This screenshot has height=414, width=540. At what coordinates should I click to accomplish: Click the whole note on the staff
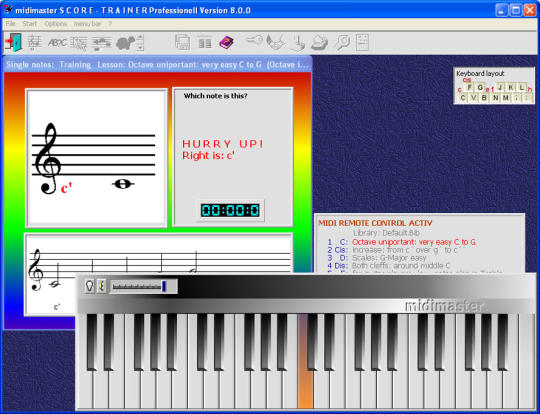click(x=123, y=184)
